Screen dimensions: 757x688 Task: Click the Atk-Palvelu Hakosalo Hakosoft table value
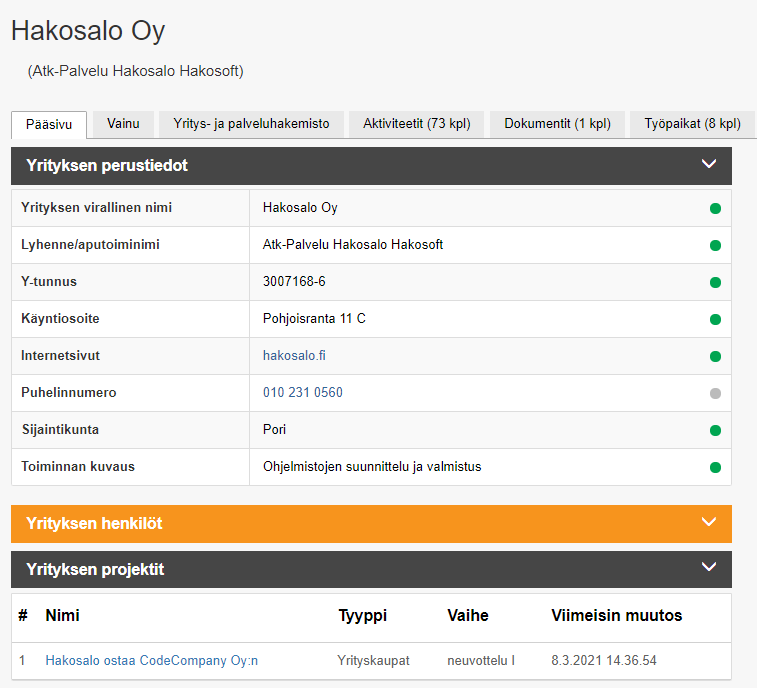352,245
